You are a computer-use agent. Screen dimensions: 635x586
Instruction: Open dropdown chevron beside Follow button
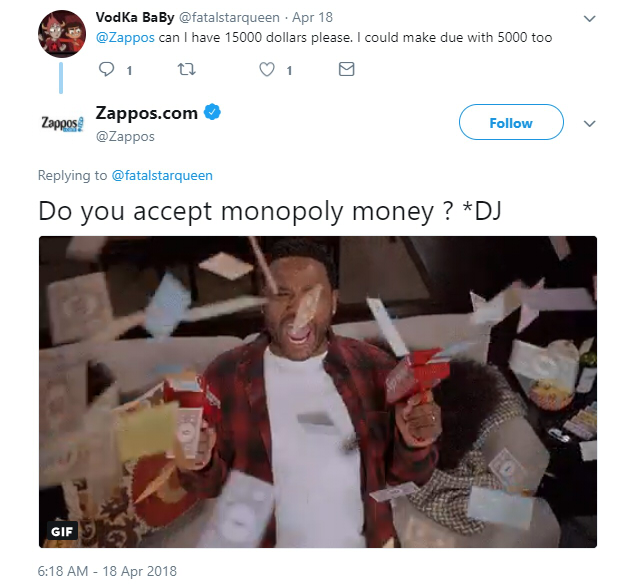pos(589,123)
